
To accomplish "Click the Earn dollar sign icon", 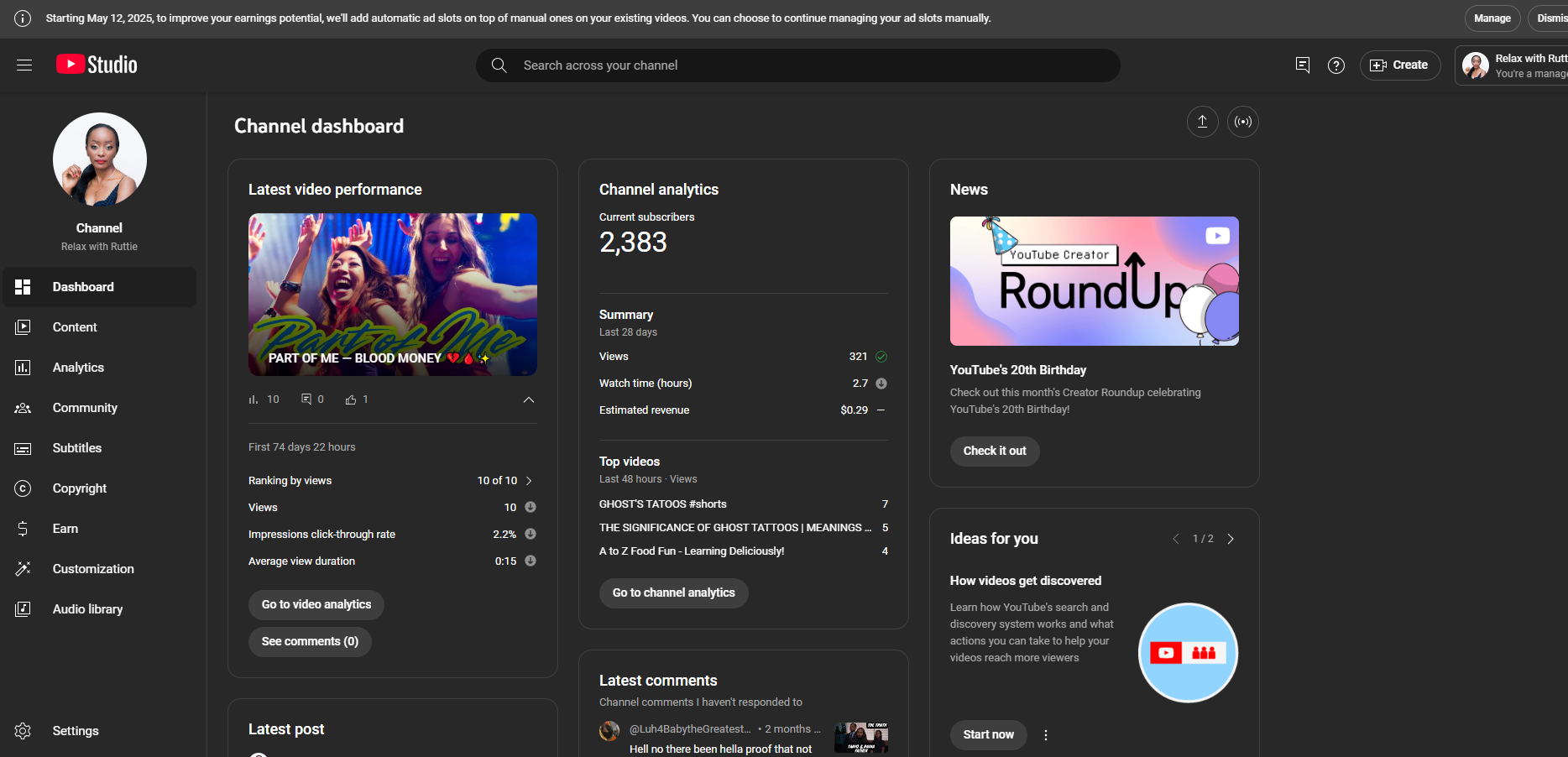I will click(23, 529).
